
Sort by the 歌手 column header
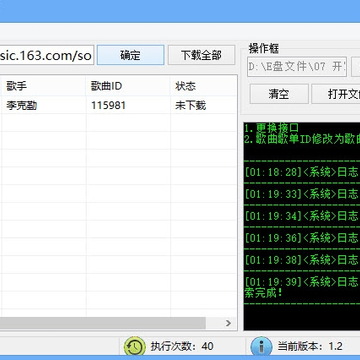pyautogui.click(x=44, y=86)
